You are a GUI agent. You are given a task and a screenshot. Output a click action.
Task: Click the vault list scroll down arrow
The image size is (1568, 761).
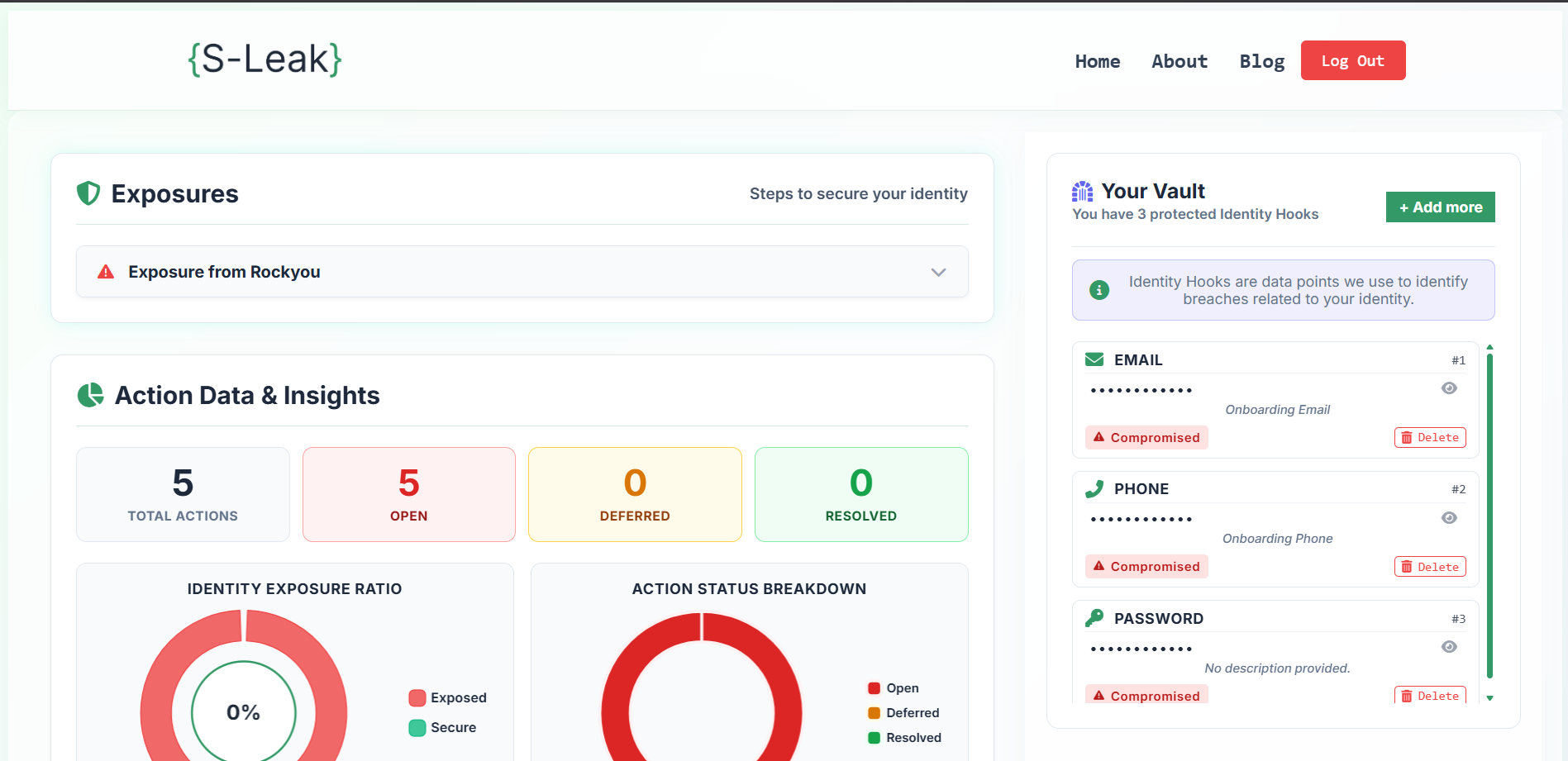click(x=1489, y=698)
